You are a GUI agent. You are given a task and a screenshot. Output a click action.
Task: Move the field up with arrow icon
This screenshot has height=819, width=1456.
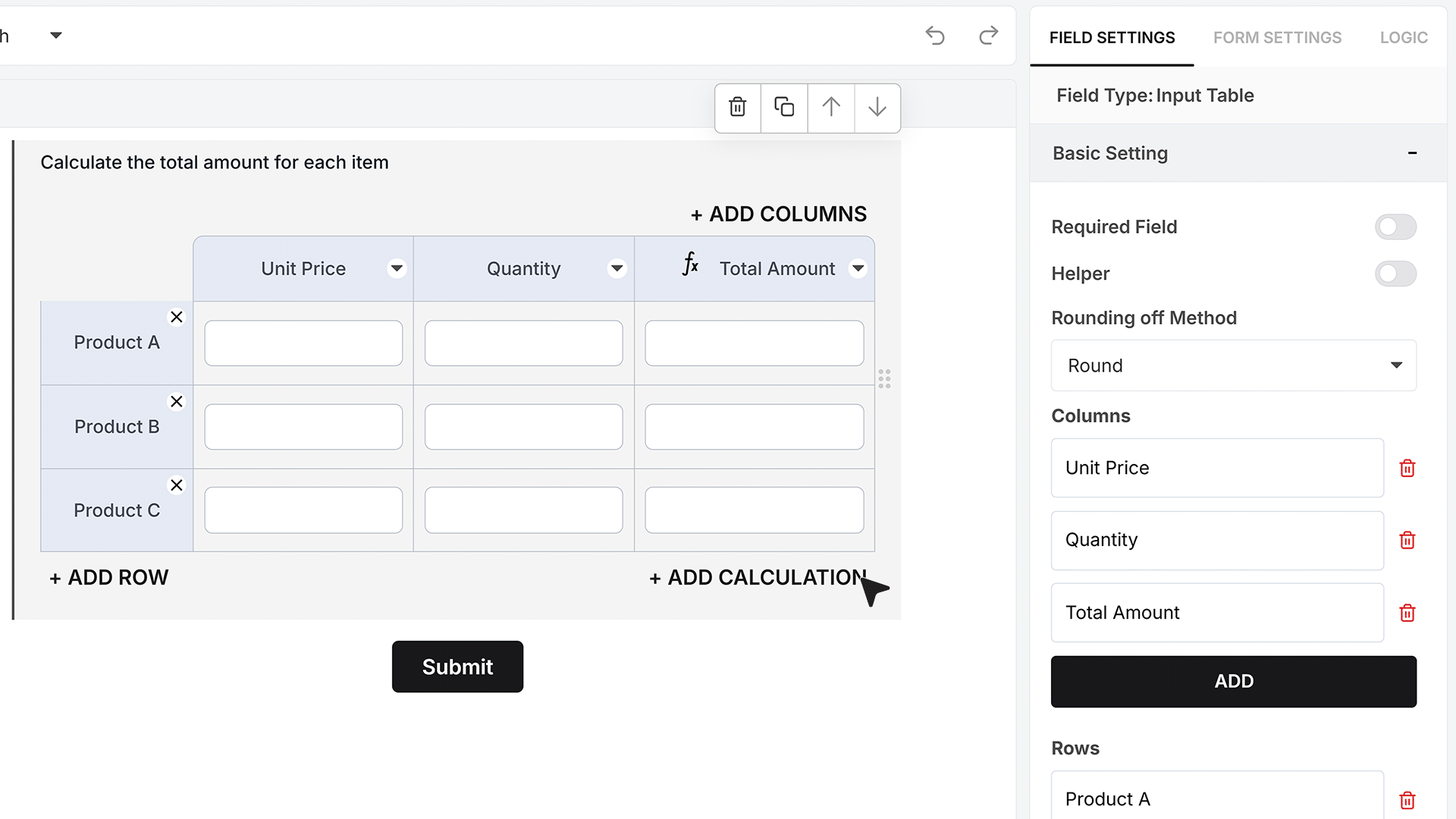pyautogui.click(x=831, y=107)
